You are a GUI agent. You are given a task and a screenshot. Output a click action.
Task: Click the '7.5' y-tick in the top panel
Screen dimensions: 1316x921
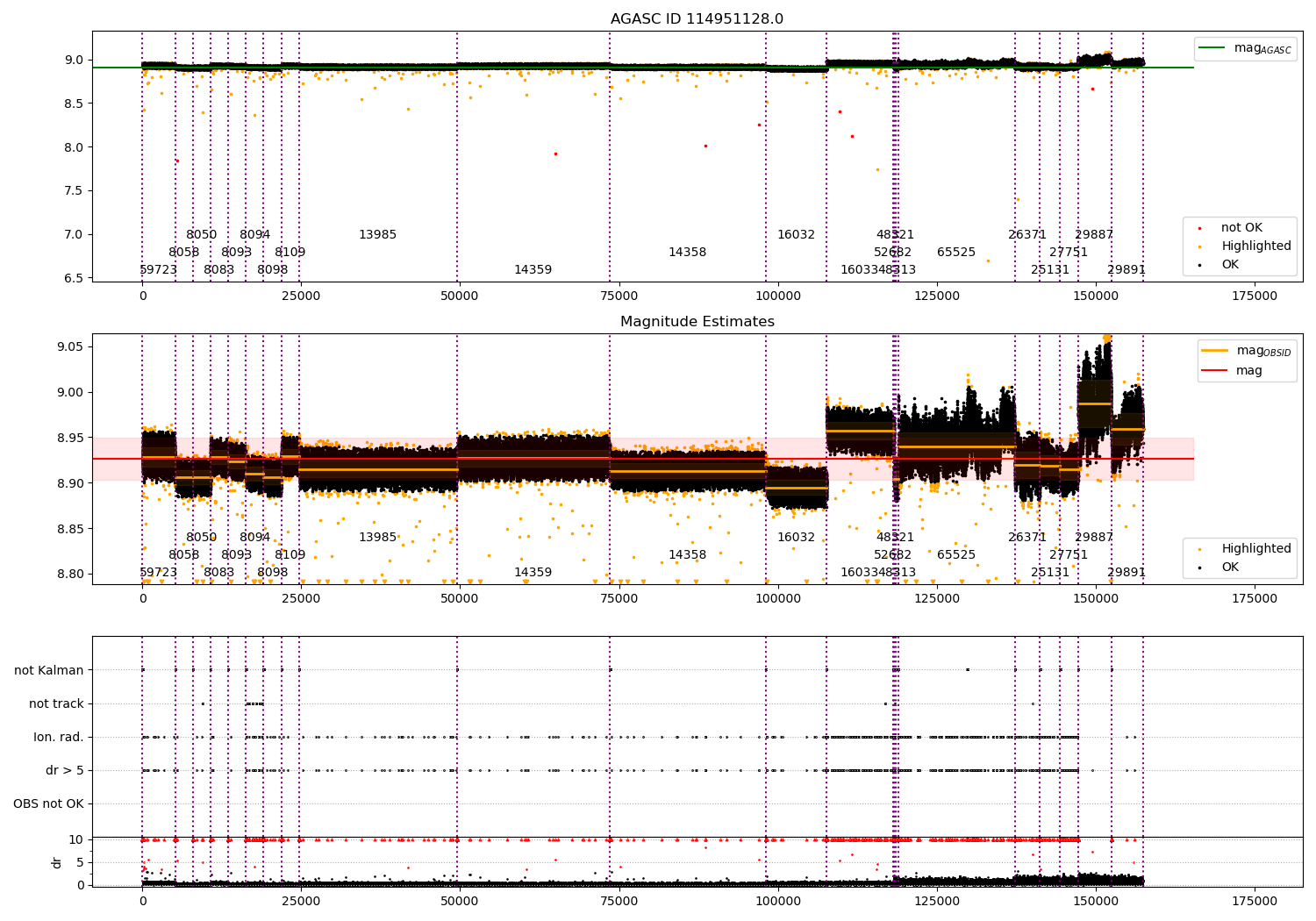pyautogui.click(x=75, y=190)
